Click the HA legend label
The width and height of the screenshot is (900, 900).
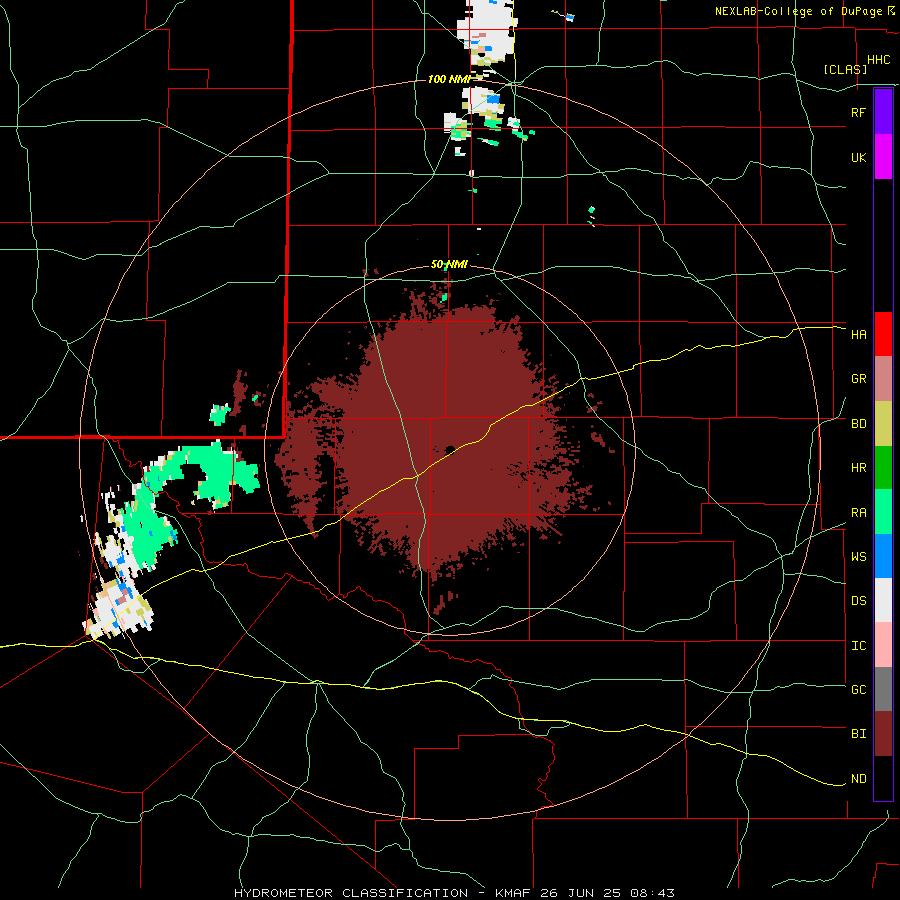[x=858, y=335]
